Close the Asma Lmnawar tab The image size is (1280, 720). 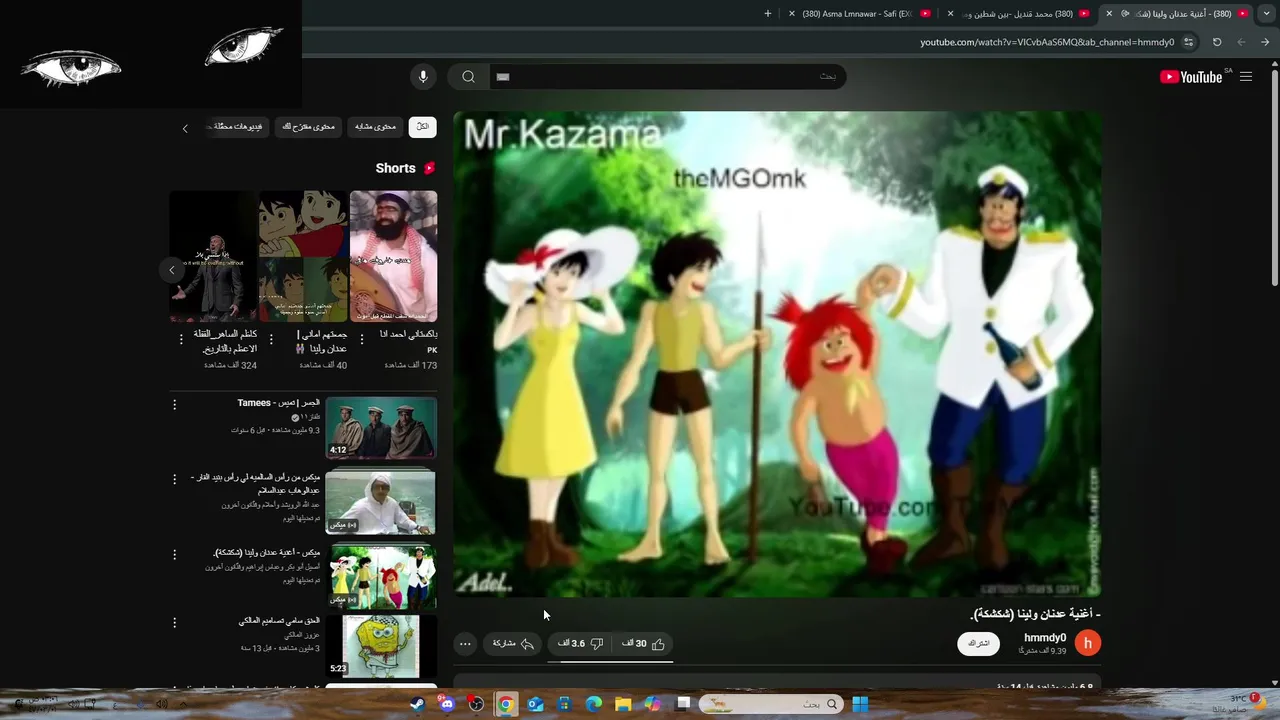(792, 14)
